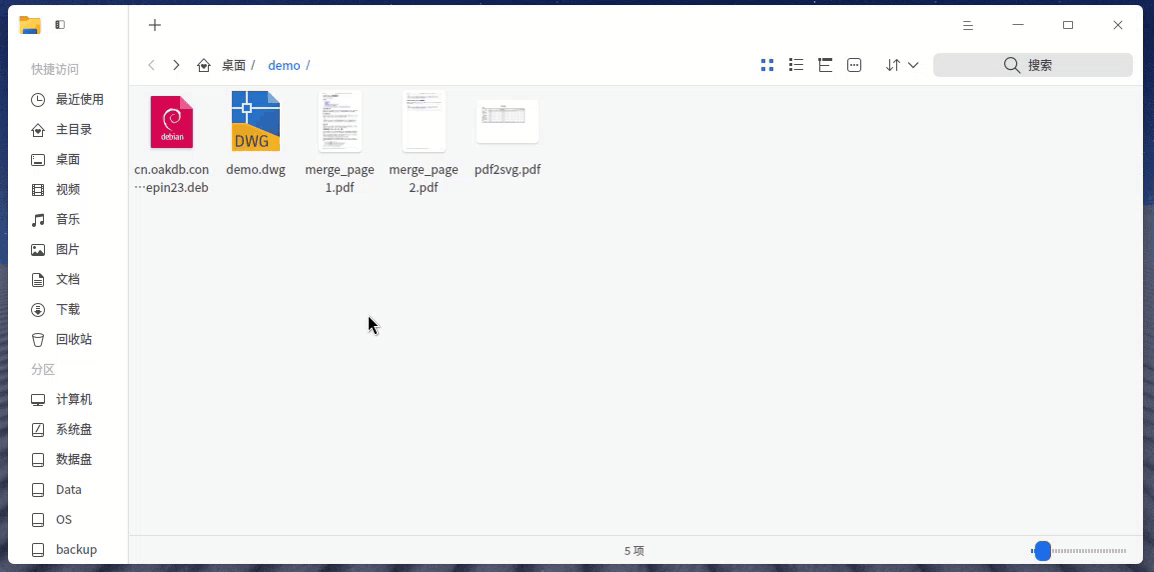This screenshot has height=572, width=1154.
Task: Click the pdf2svg.pdf file name
Action: coord(508,169)
